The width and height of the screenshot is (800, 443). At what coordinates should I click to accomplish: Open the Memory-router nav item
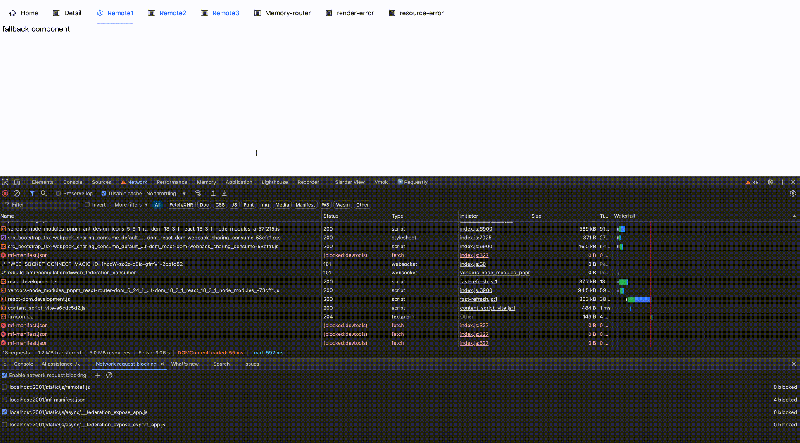(x=282, y=13)
